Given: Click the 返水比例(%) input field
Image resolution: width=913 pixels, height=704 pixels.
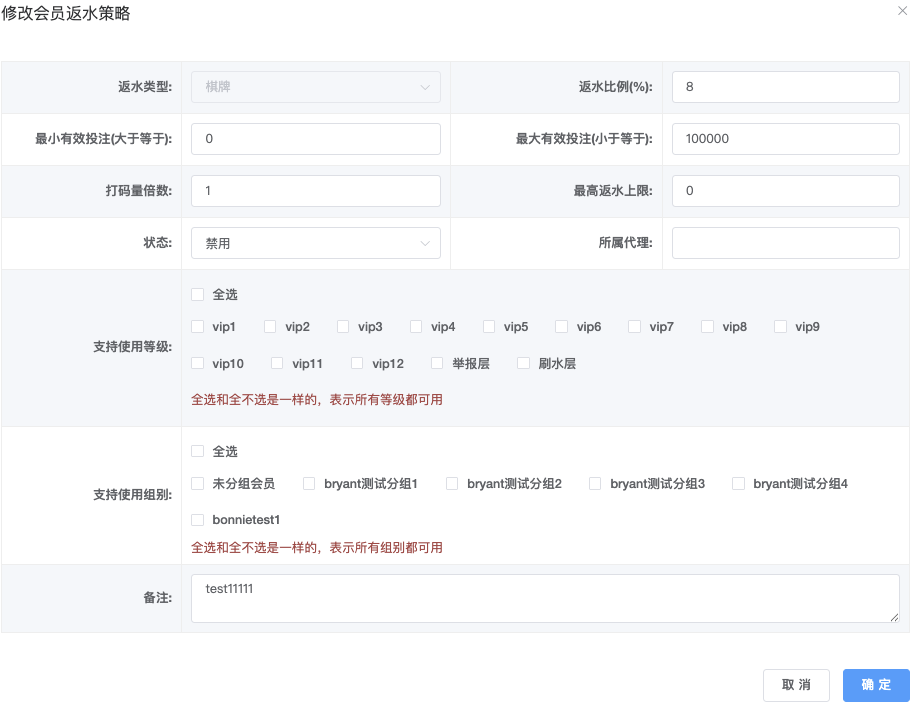Looking at the screenshot, I should click(x=785, y=87).
